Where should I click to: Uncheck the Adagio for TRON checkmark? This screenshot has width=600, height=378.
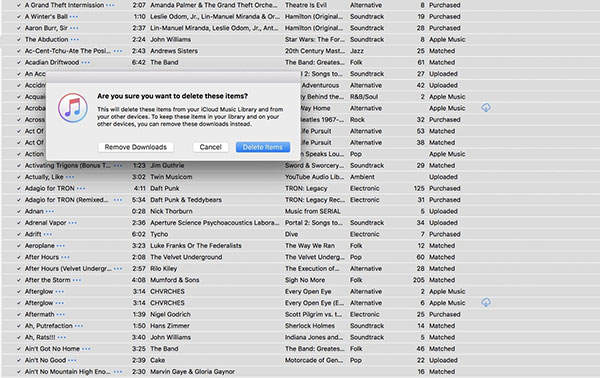19,189
